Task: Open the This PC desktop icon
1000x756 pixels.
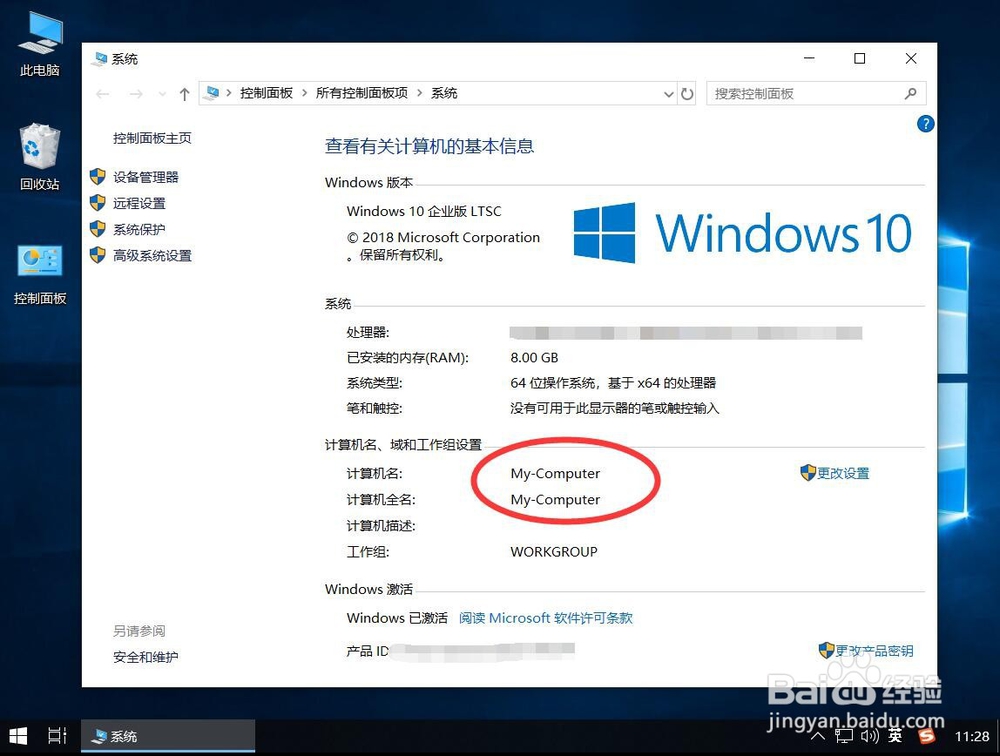Action: (40, 45)
